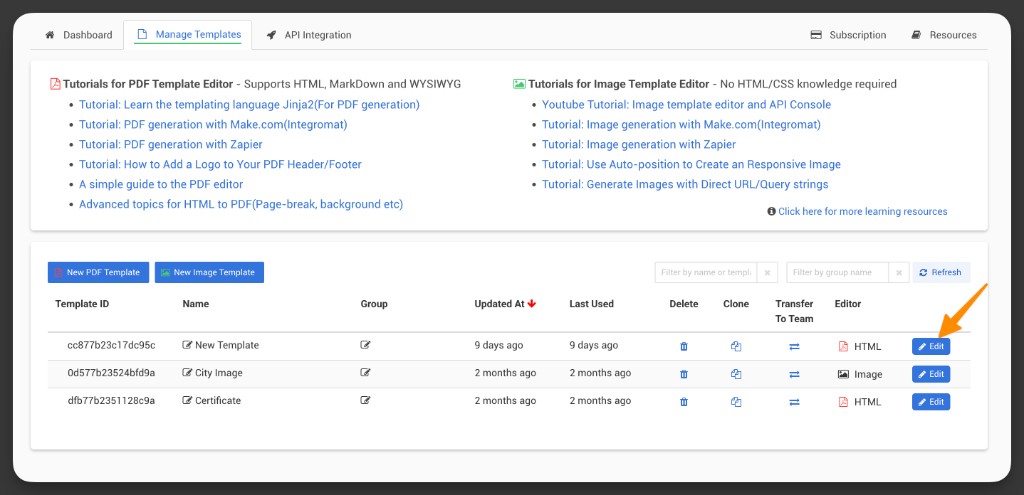Refresh the template list
Image resolution: width=1024 pixels, height=495 pixels.
click(x=941, y=272)
